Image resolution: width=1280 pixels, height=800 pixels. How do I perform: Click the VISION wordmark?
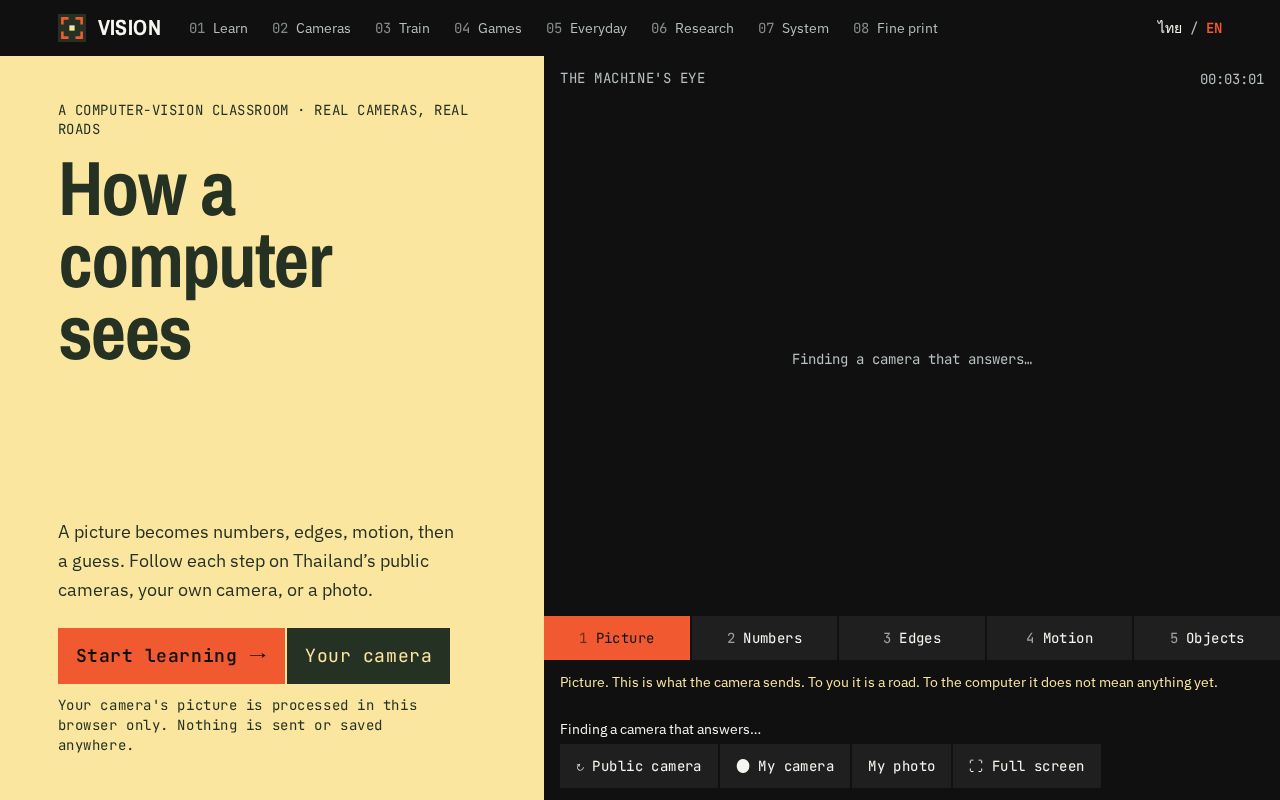129,28
